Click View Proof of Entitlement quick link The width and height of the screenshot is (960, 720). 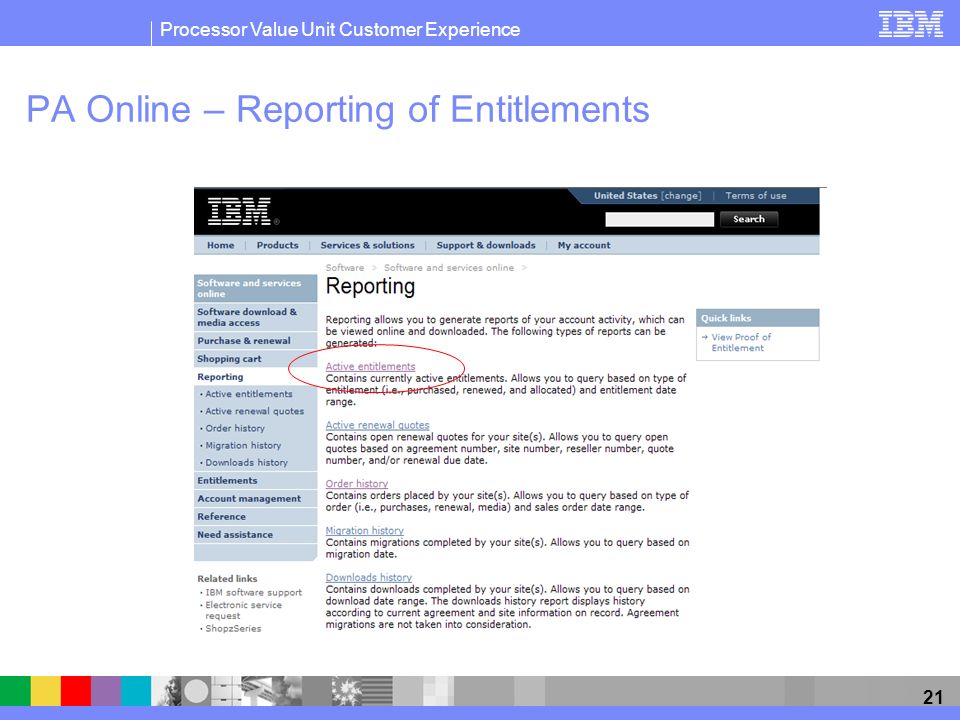741,343
